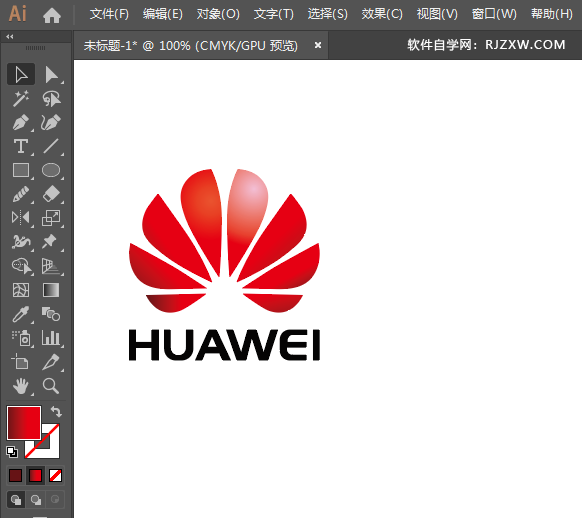Pick the Eyedropper tool

pos(21,314)
